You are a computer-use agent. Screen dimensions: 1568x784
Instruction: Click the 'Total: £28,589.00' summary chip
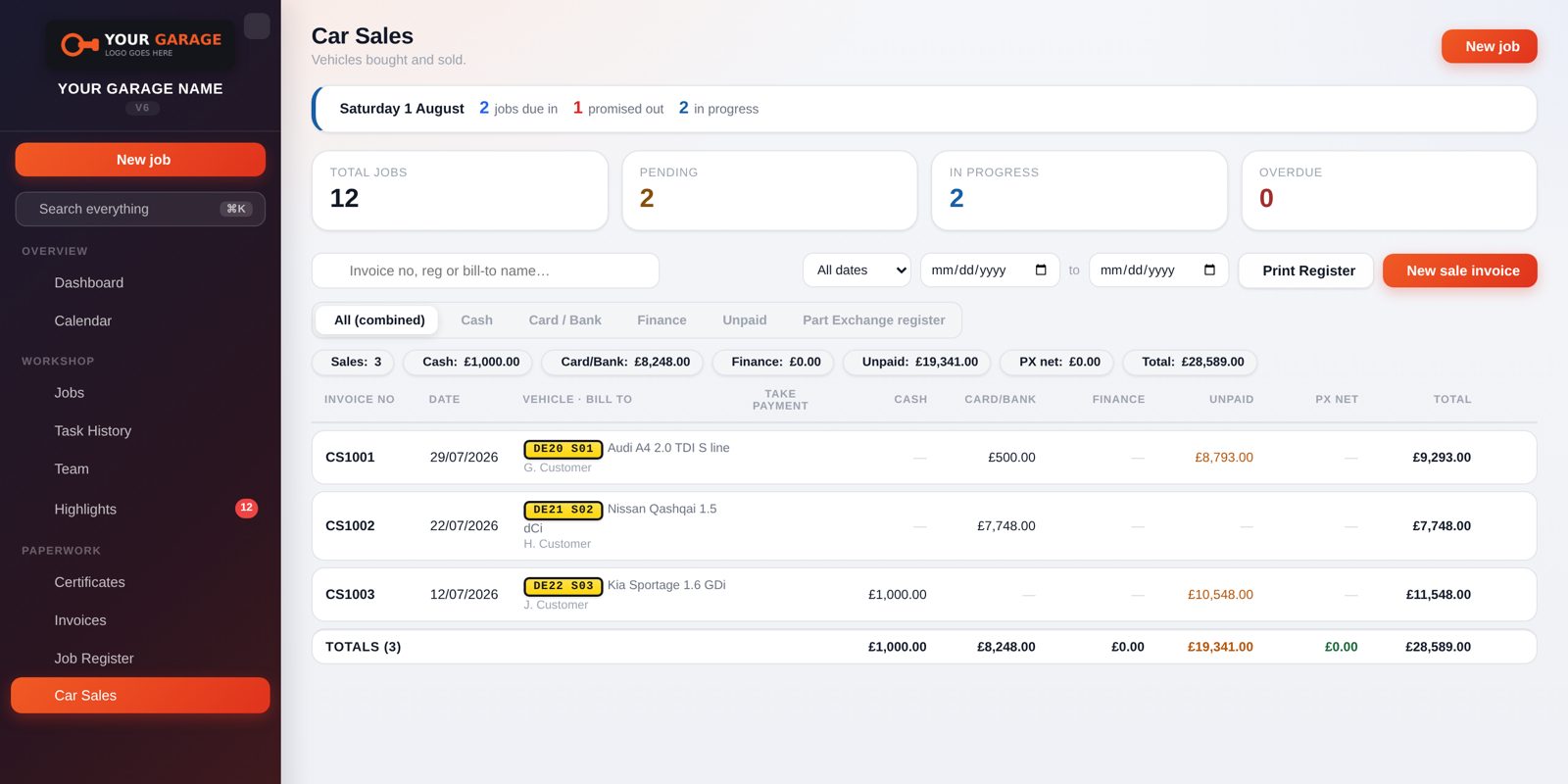pos(1190,363)
